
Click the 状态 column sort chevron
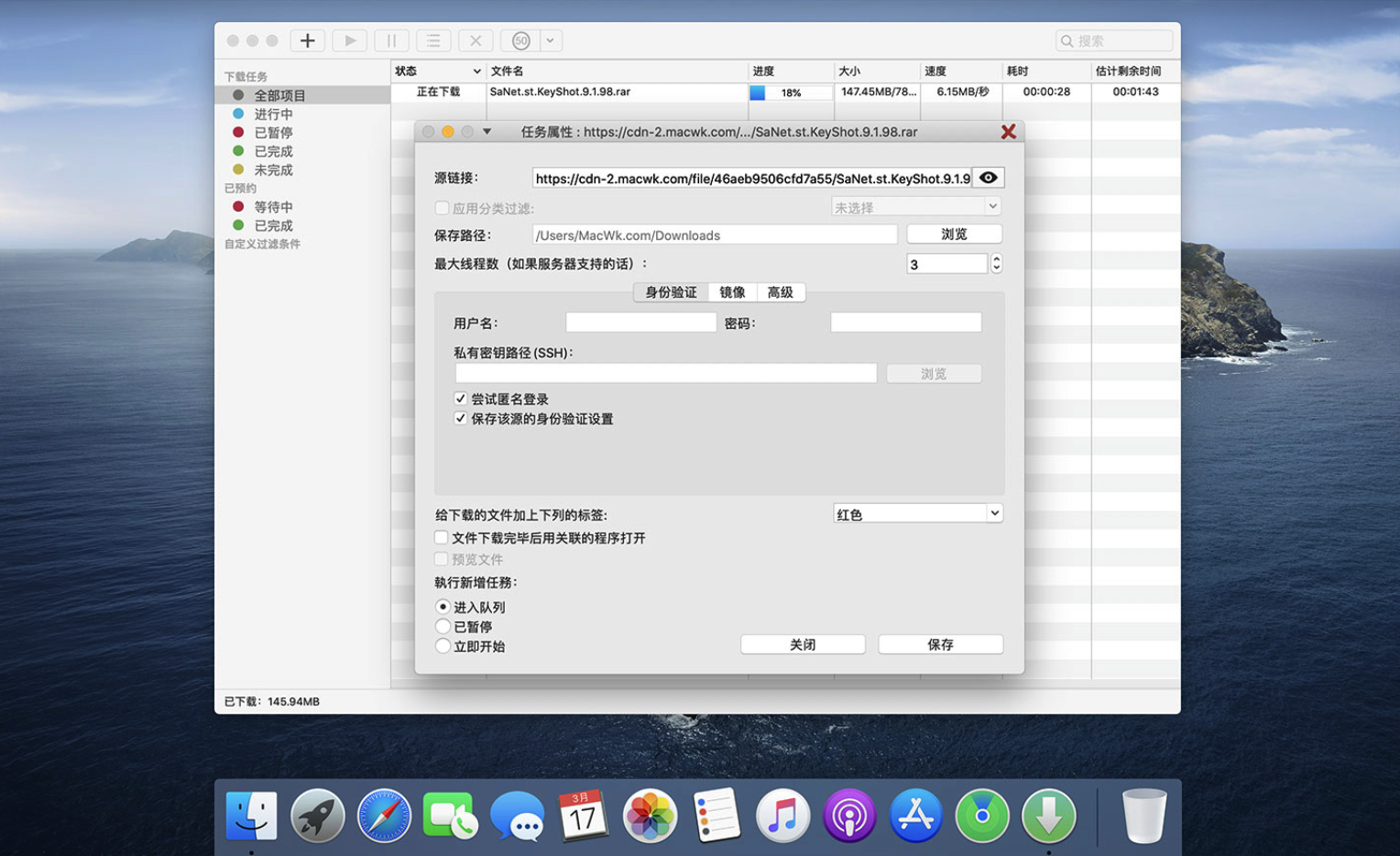point(476,71)
